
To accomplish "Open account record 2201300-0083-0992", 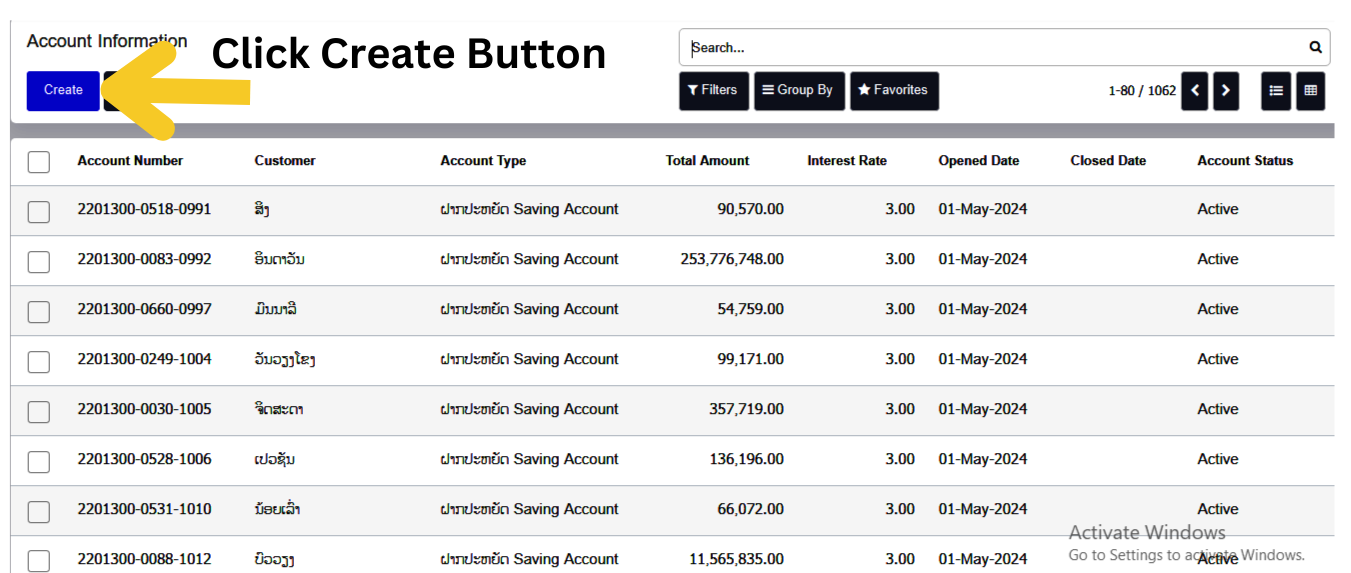I will [144, 259].
